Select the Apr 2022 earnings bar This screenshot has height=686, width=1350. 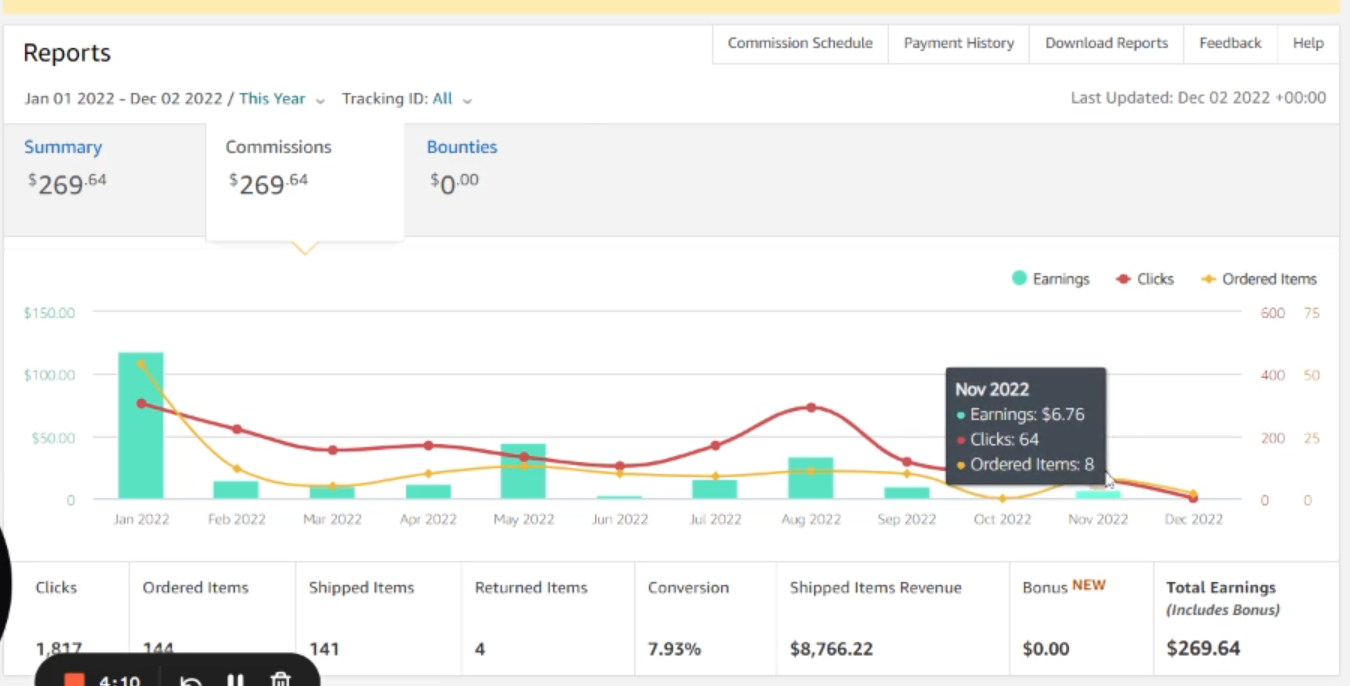[x=428, y=492]
